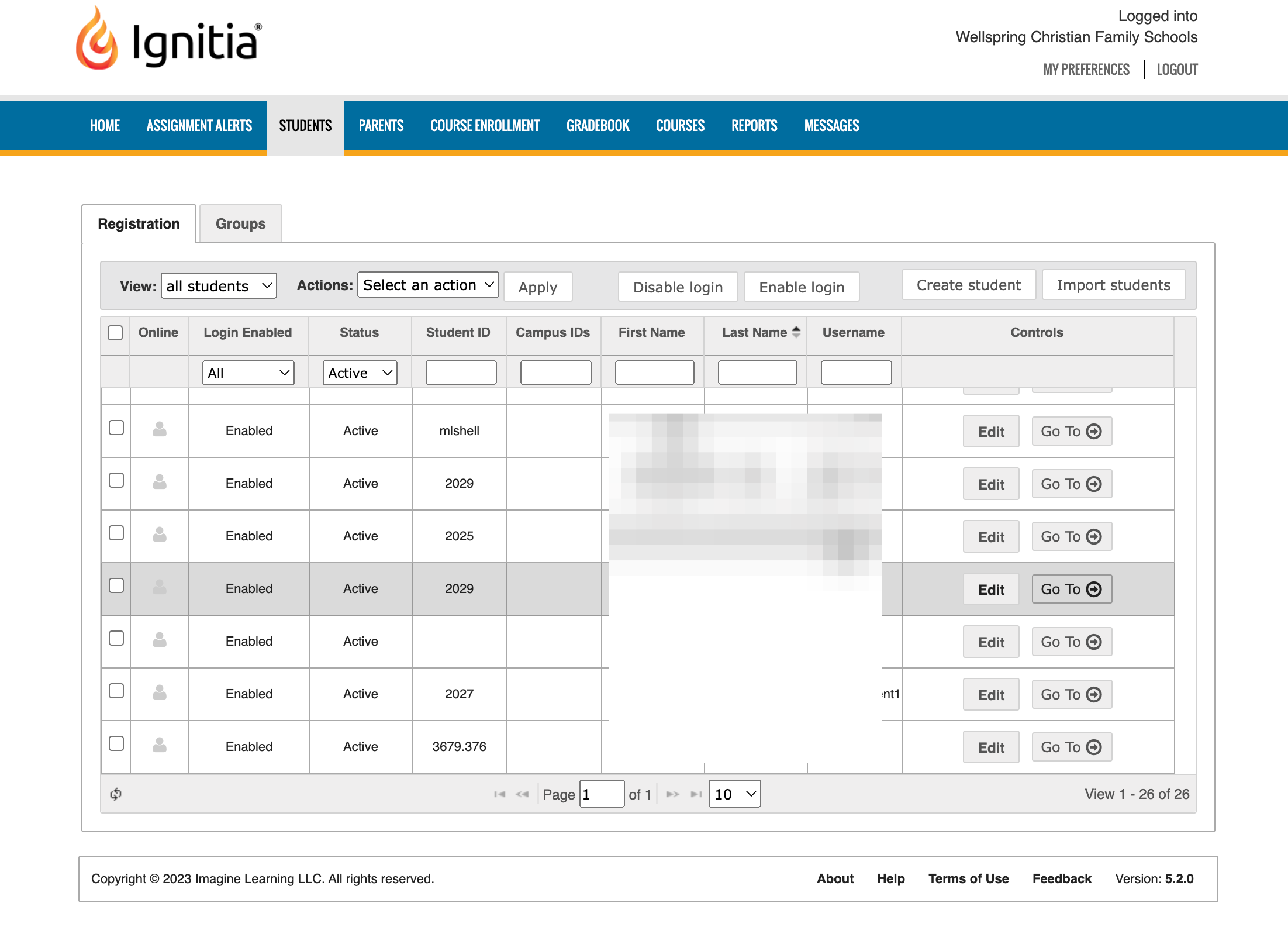
Task: Click the page number input field
Action: coord(602,794)
